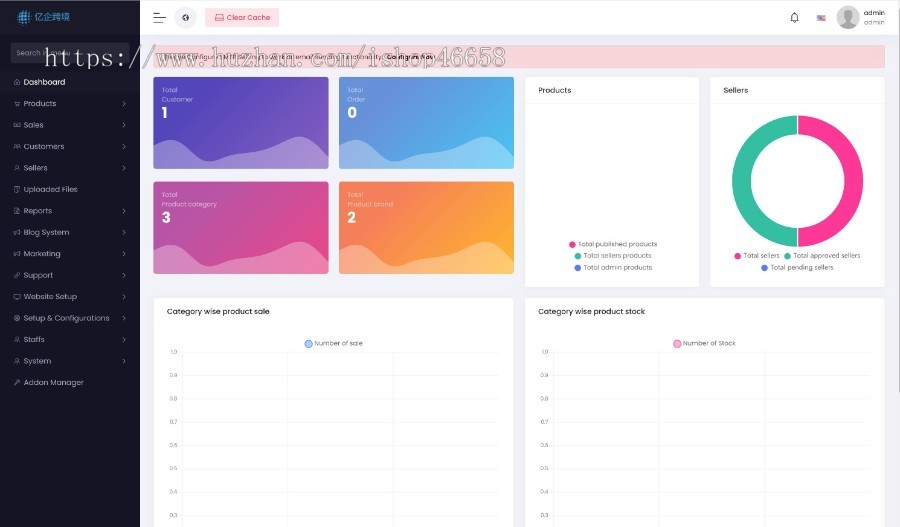Open the admin user avatar
Screen dimensions: 900x527
(848, 17)
